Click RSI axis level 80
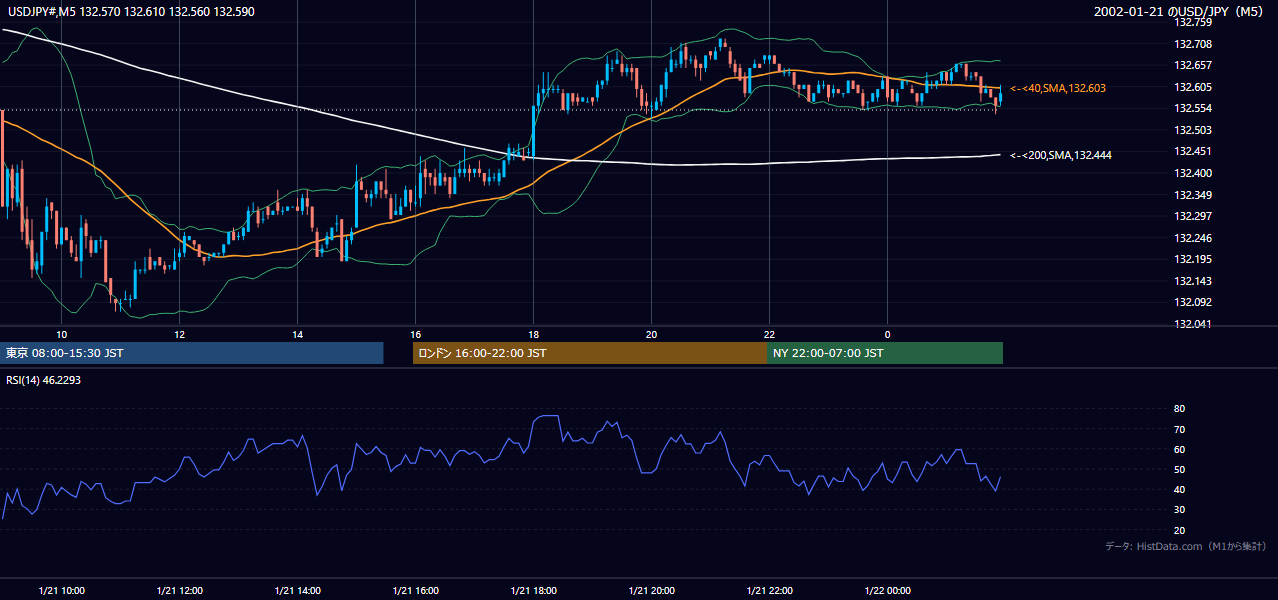1278x600 pixels. [x=1180, y=409]
